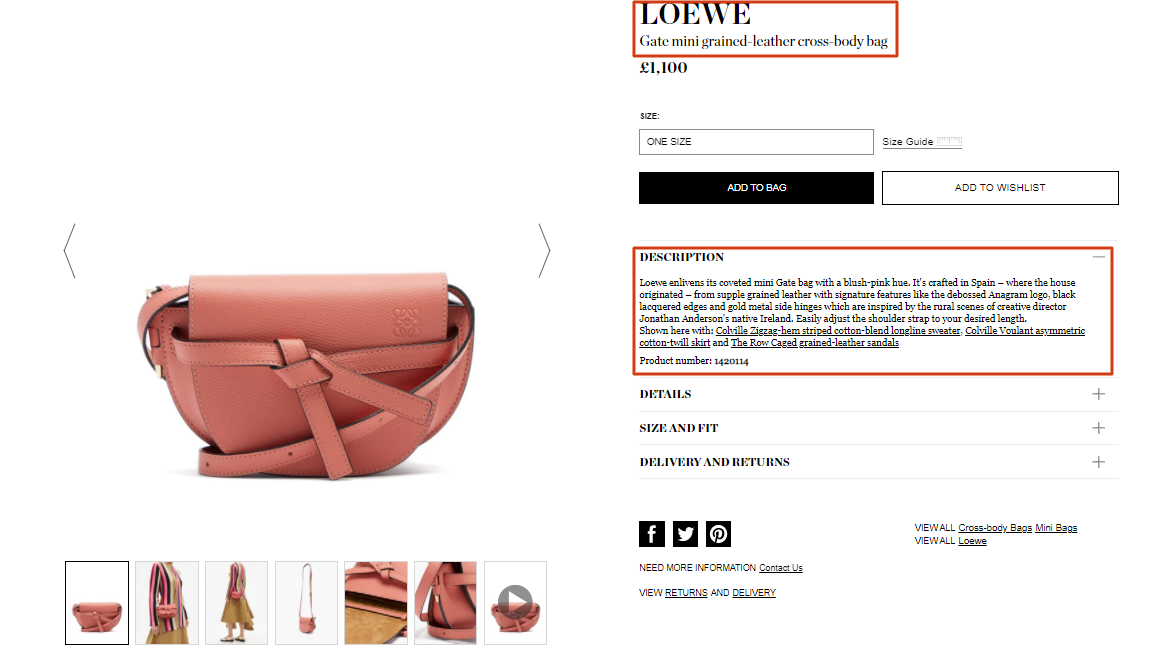Collapse the Description section minus icon

coord(1099,257)
